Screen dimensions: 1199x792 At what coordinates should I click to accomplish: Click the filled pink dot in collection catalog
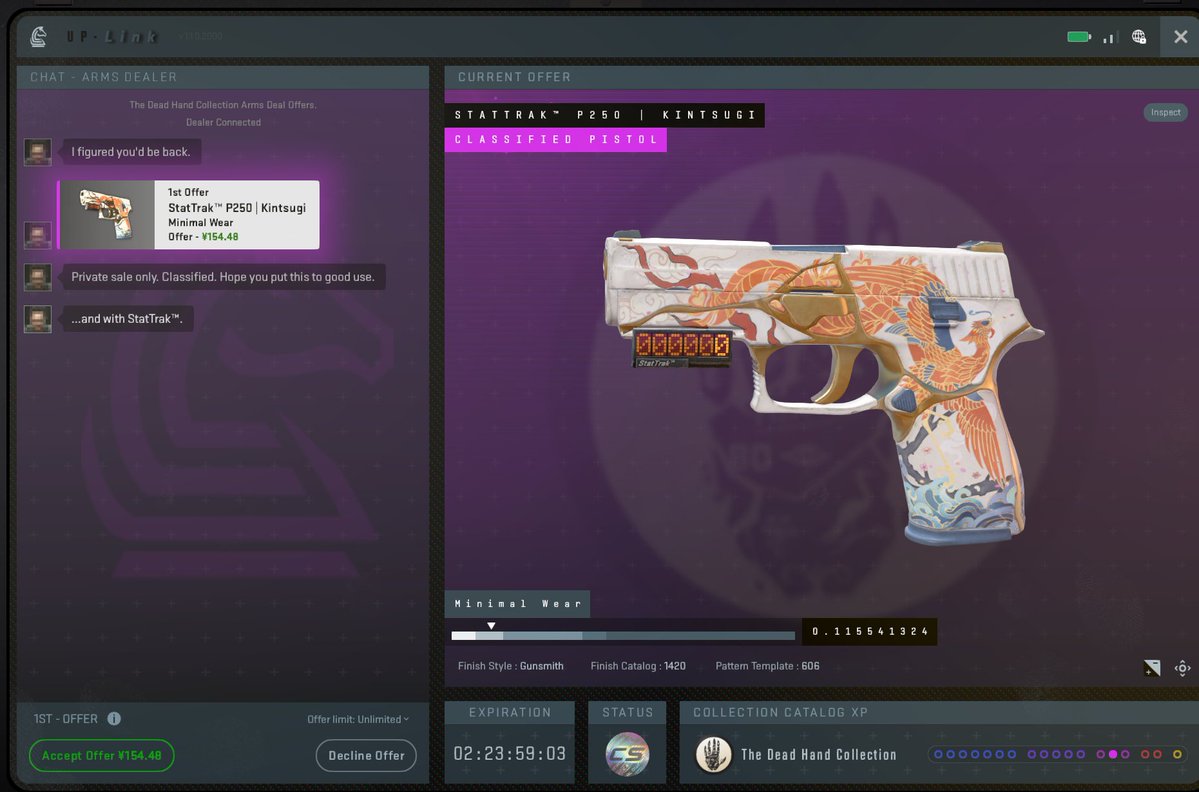coord(1113,755)
